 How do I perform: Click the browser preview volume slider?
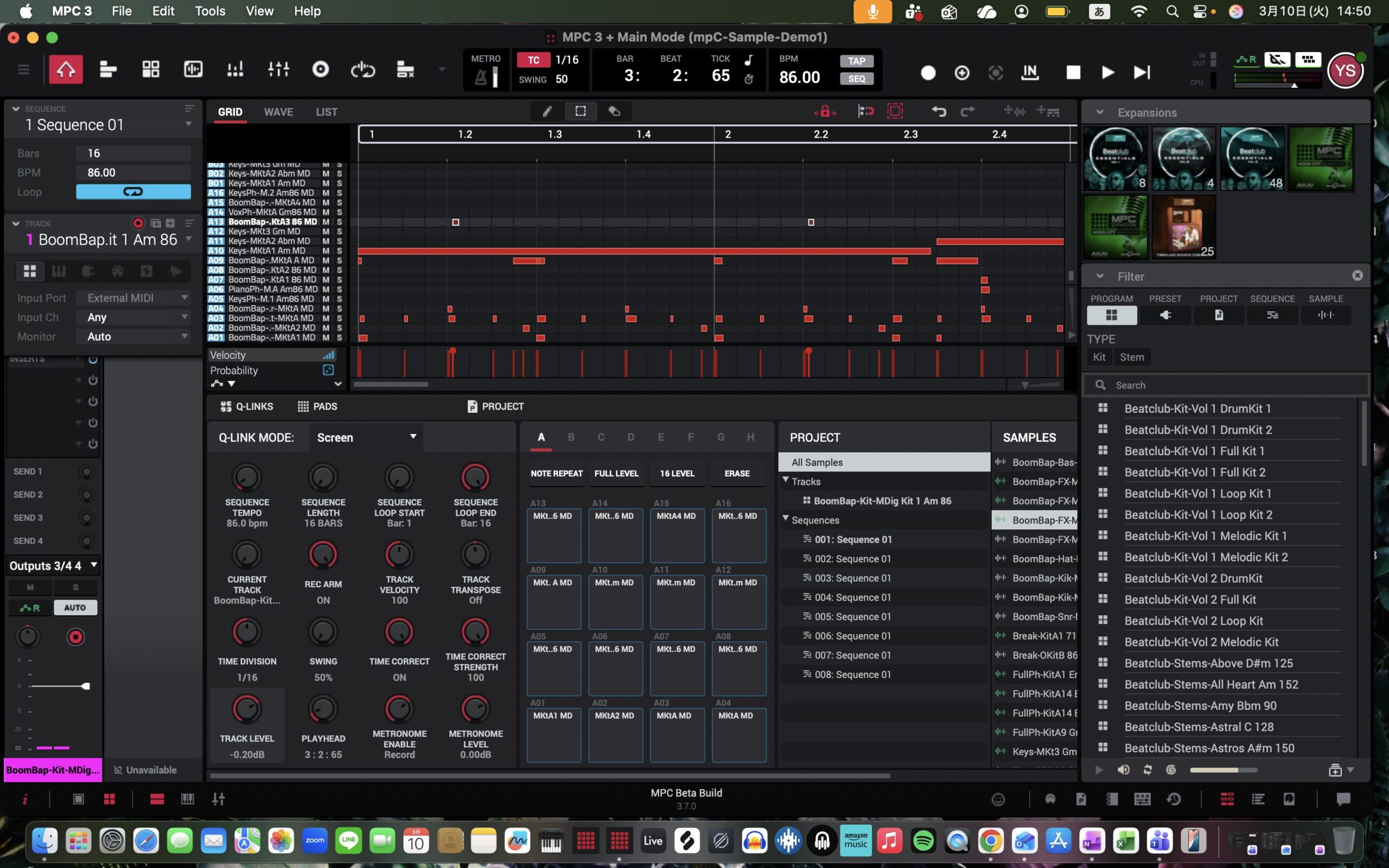pos(1222,770)
